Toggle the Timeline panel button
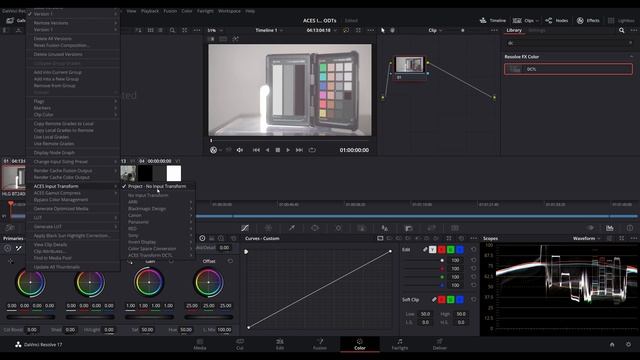 pos(493,20)
